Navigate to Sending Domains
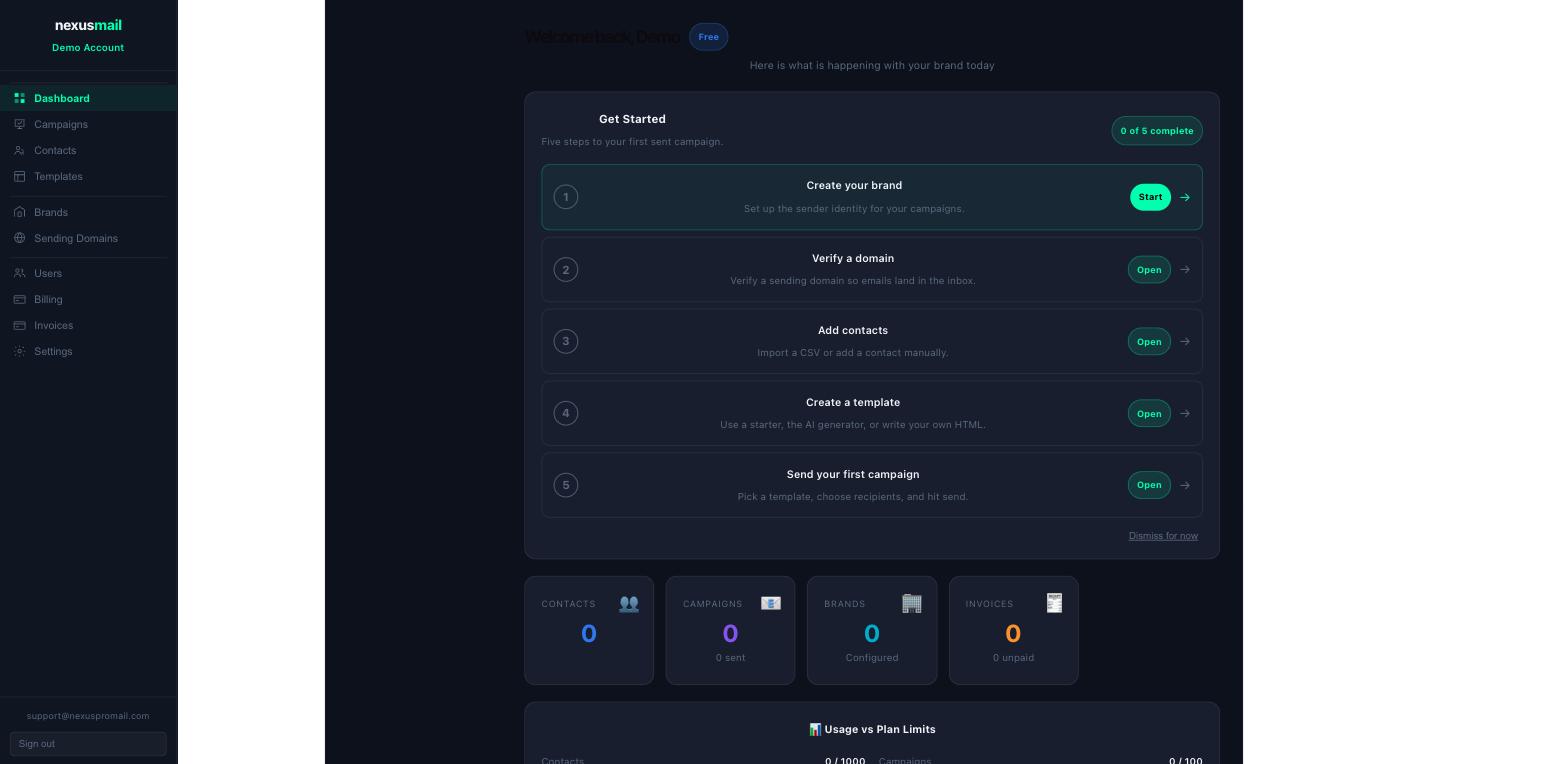This screenshot has height=764, width=1568. [x=88, y=238]
